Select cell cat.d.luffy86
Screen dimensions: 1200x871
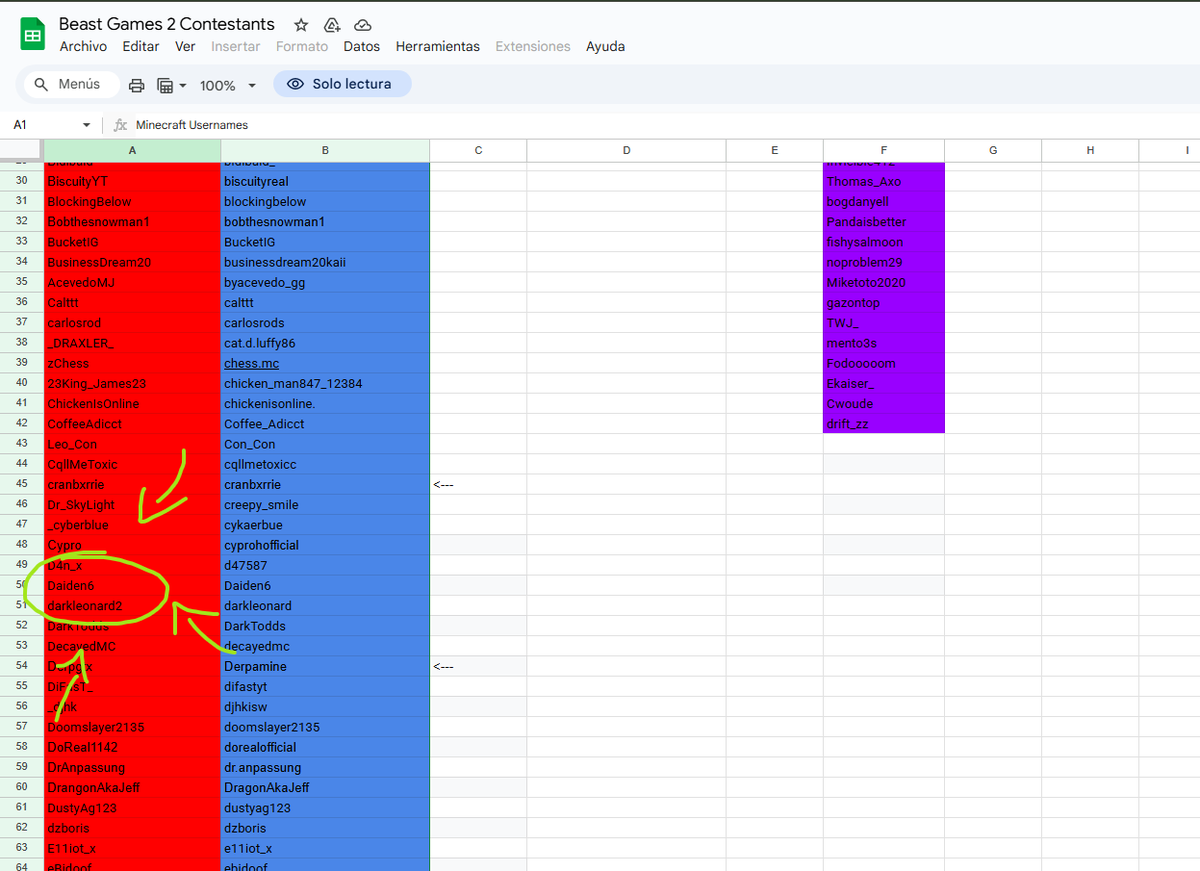pyautogui.click(x=325, y=343)
